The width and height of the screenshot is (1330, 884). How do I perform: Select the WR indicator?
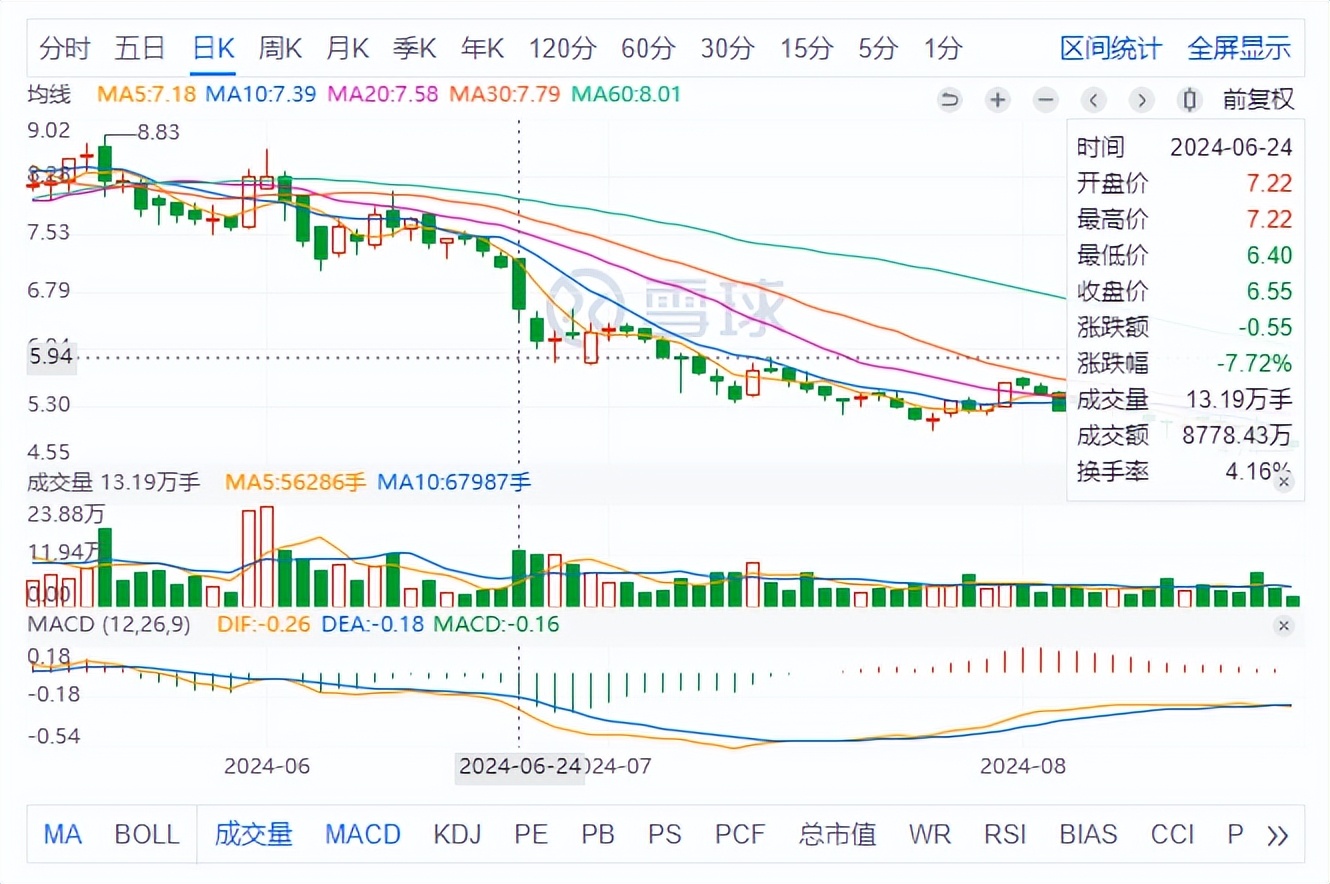930,834
